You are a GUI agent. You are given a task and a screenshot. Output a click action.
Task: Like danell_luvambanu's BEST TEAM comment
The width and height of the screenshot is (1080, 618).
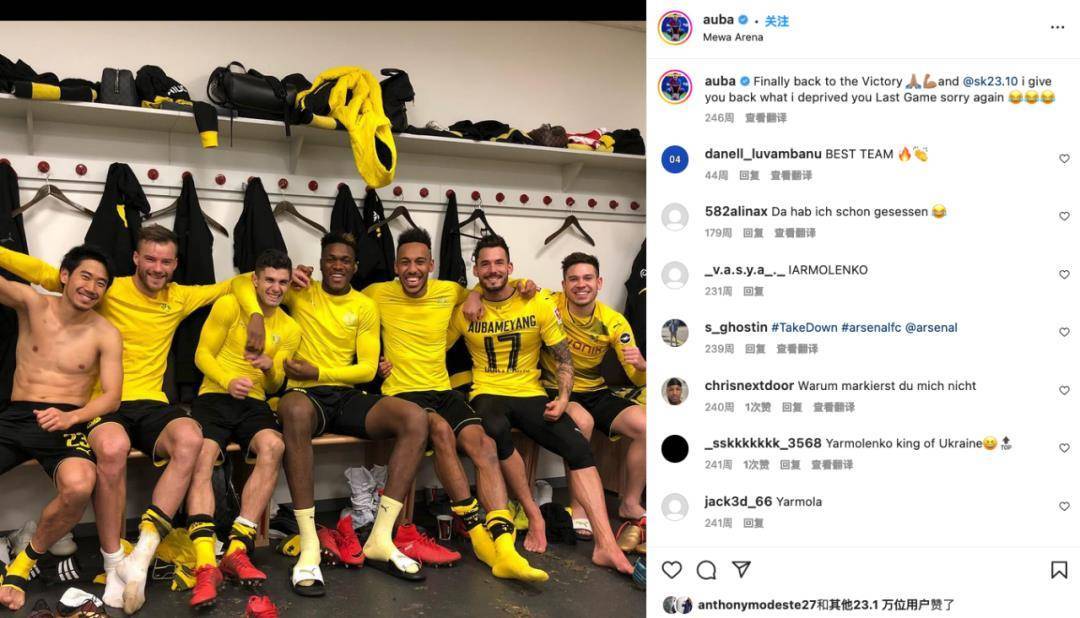1064,159
